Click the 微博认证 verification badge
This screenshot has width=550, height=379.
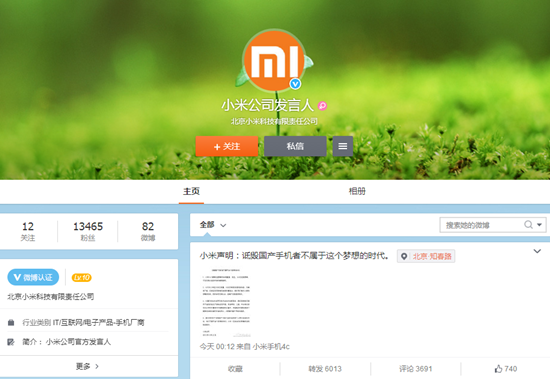(33, 278)
